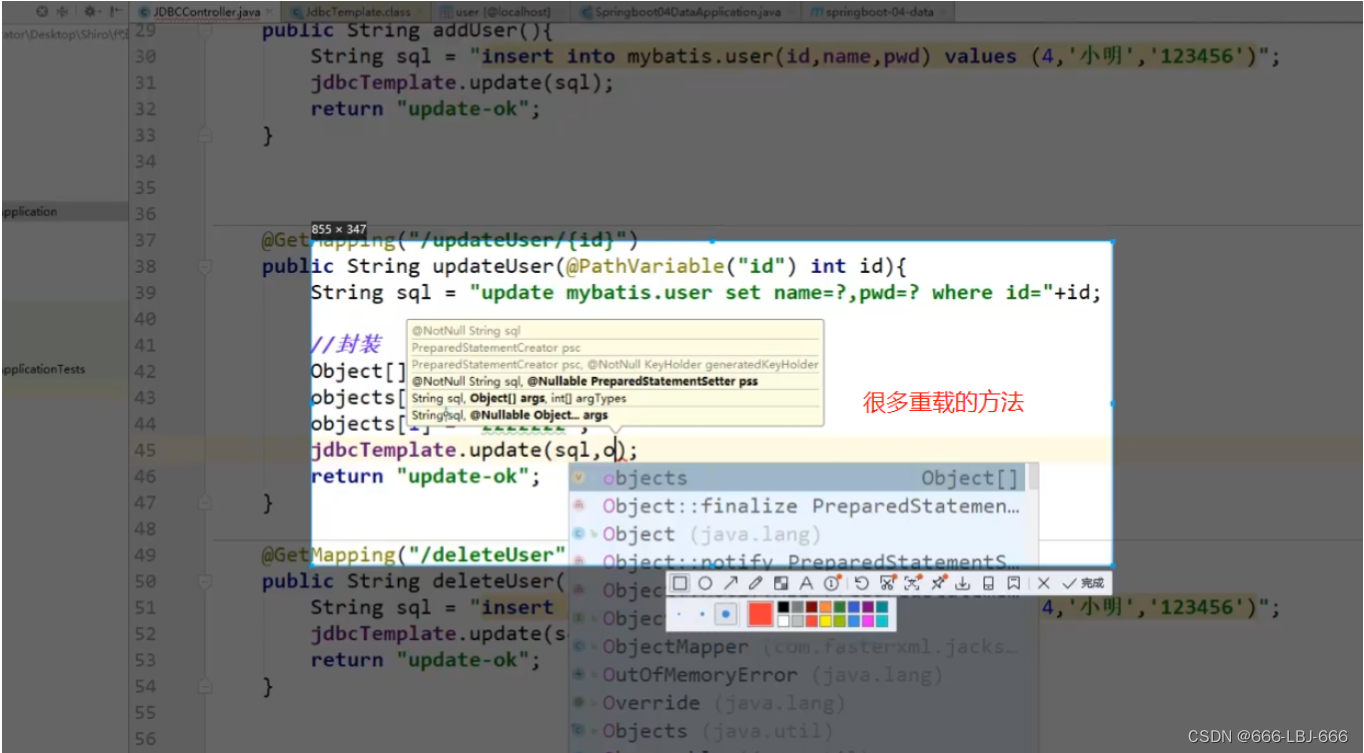Select the arrow annotation tool
The image size is (1364, 753).
pyautogui.click(x=730, y=583)
